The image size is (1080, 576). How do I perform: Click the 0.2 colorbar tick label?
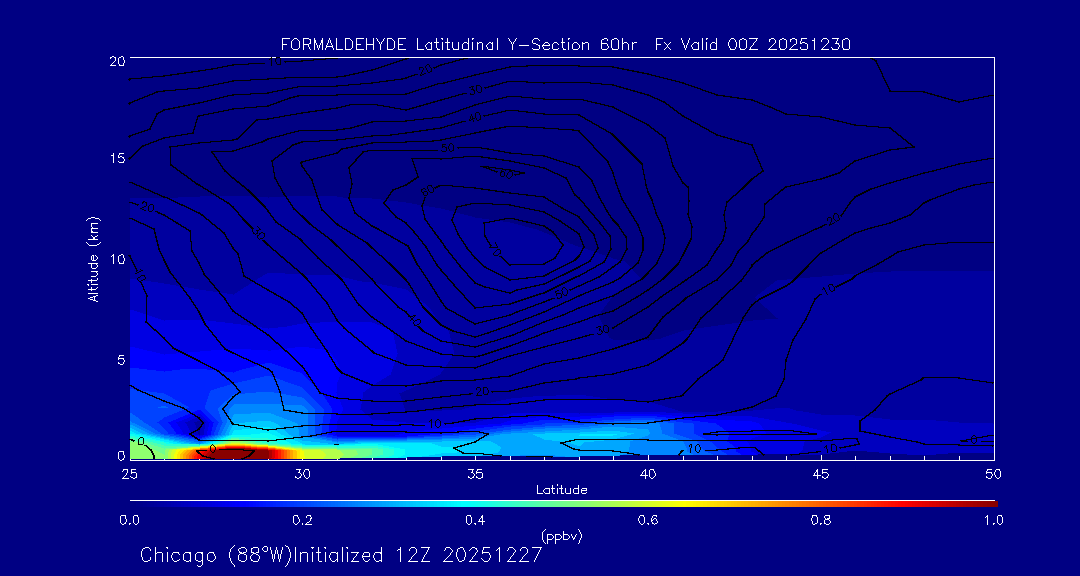pyautogui.click(x=302, y=520)
